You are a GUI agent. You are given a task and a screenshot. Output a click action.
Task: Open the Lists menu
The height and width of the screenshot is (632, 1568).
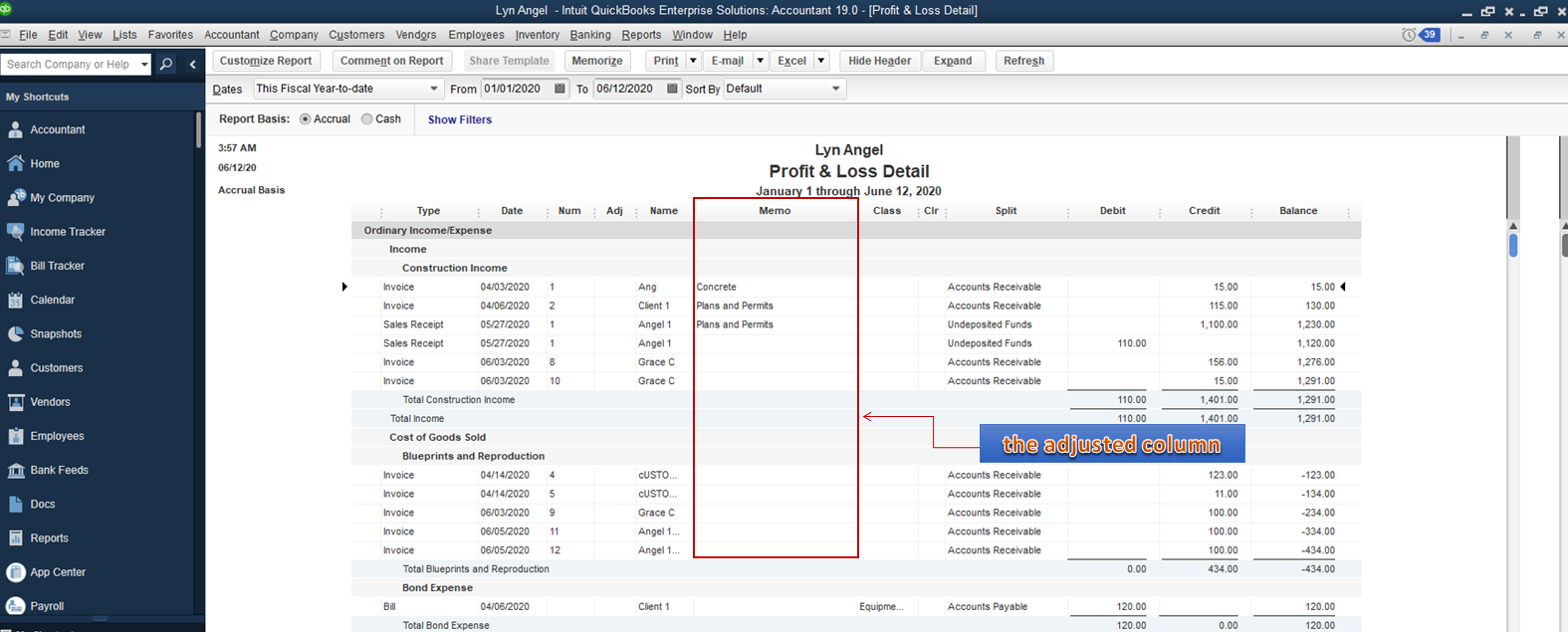point(124,35)
